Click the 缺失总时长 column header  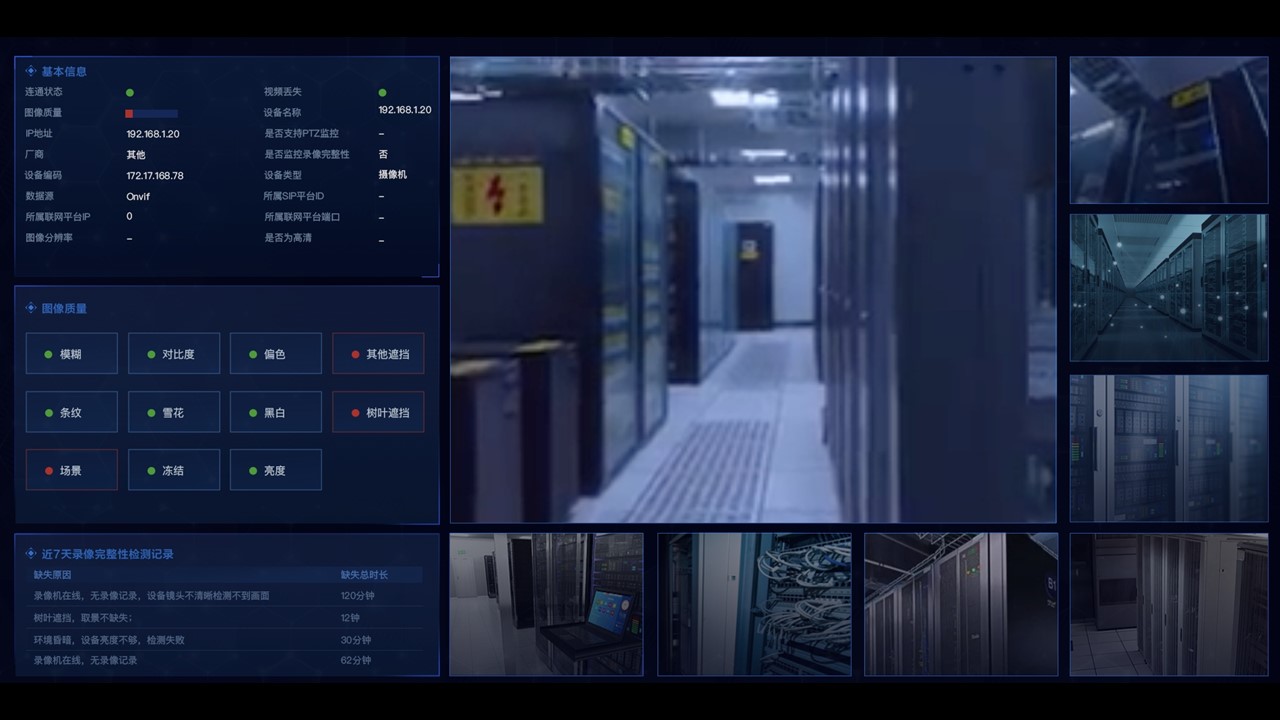[364, 575]
